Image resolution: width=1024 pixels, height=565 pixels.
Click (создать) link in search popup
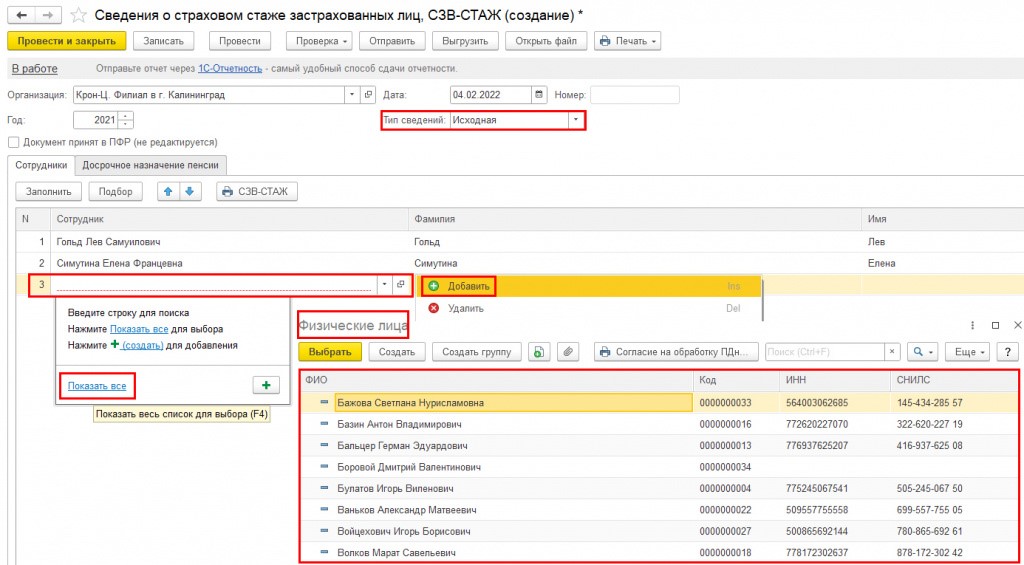(142, 345)
